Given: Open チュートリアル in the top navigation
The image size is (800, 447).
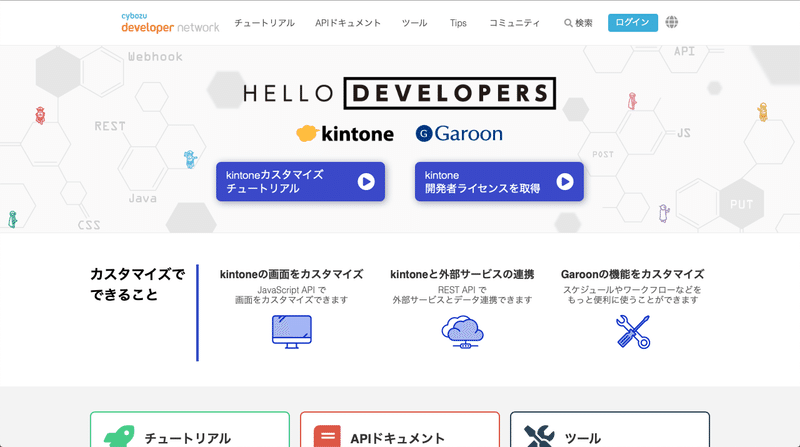Looking at the screenshot, I should (264, 23).
